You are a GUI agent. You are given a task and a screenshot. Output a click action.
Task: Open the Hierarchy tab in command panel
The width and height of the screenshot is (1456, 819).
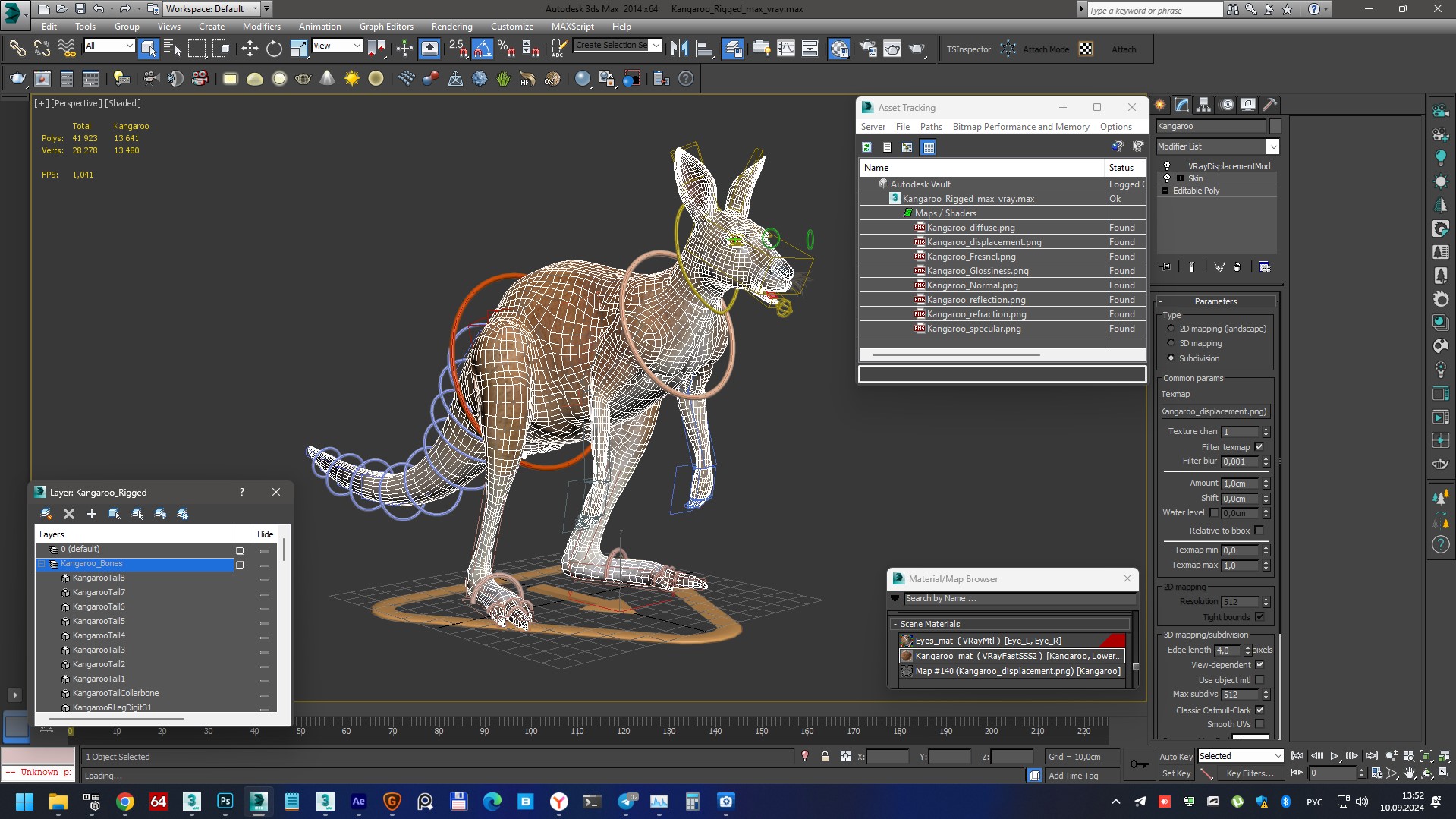click(1204, 105)
